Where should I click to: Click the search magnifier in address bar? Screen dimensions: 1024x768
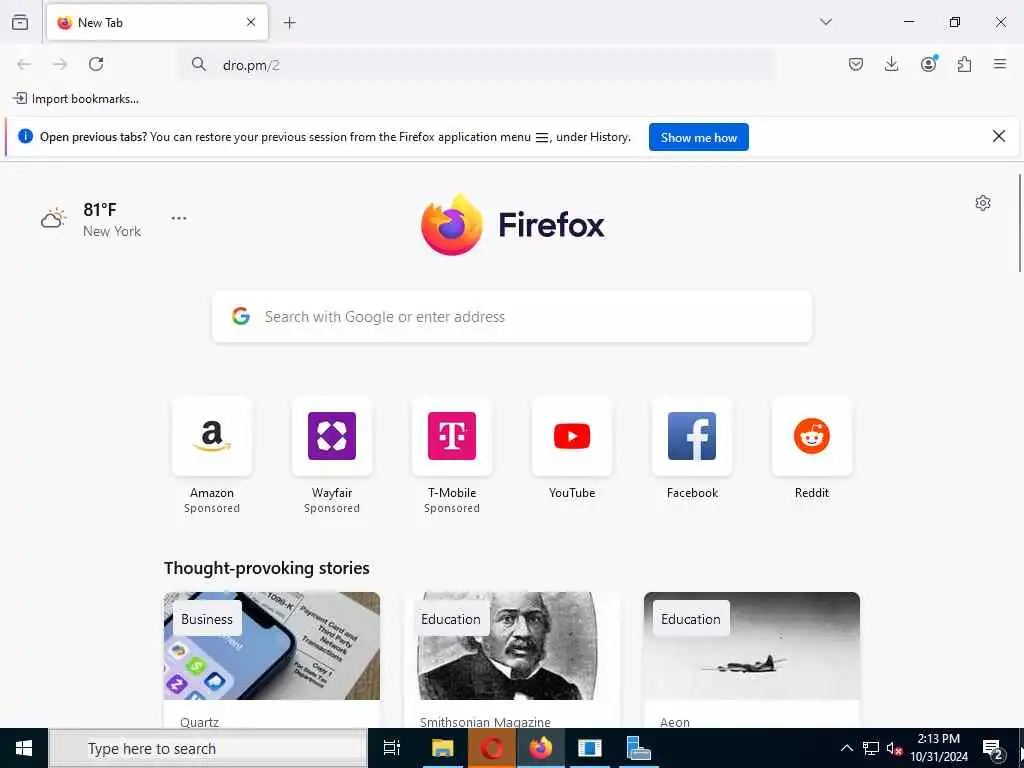pos(199,64)
